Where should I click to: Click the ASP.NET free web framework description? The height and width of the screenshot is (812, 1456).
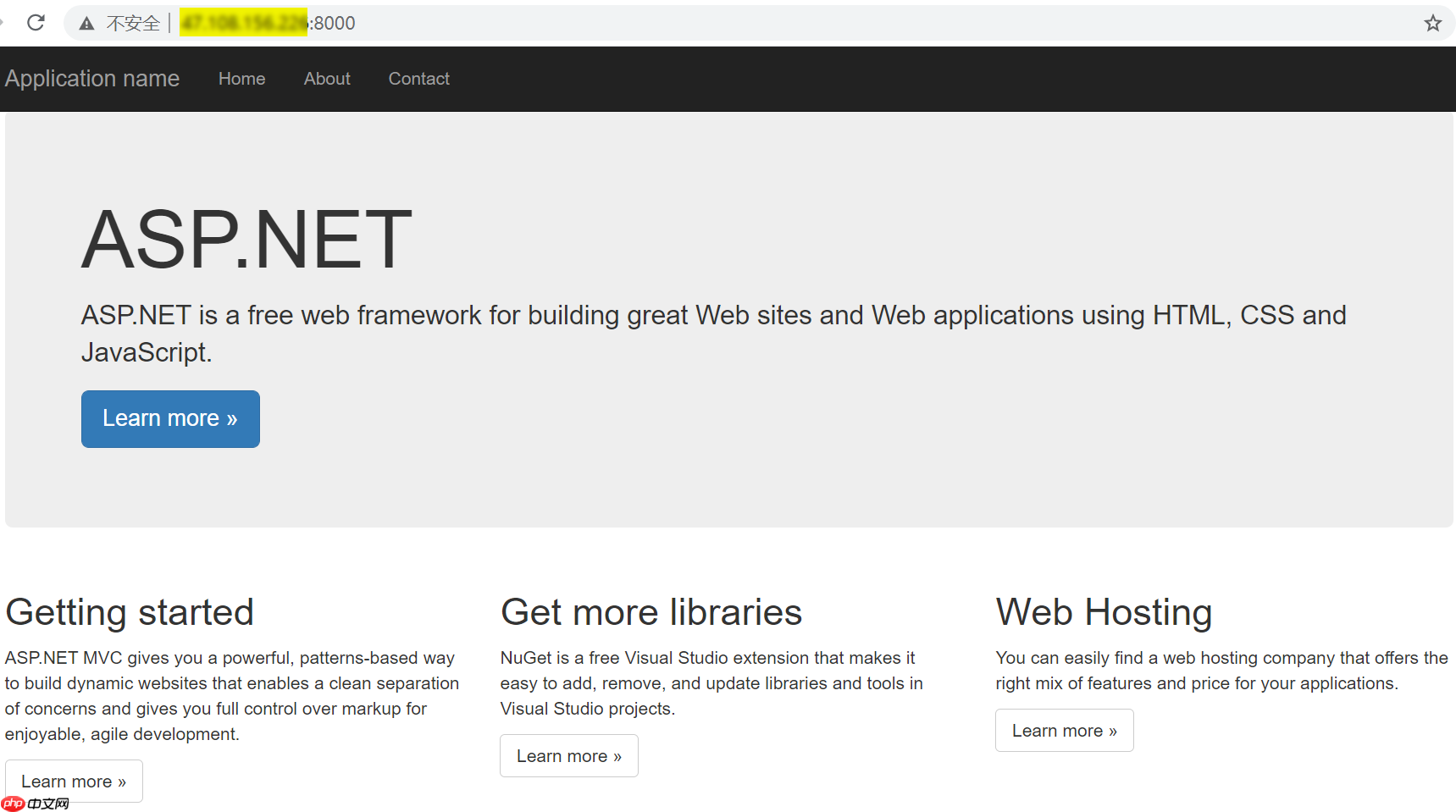[x=713, y=334]
